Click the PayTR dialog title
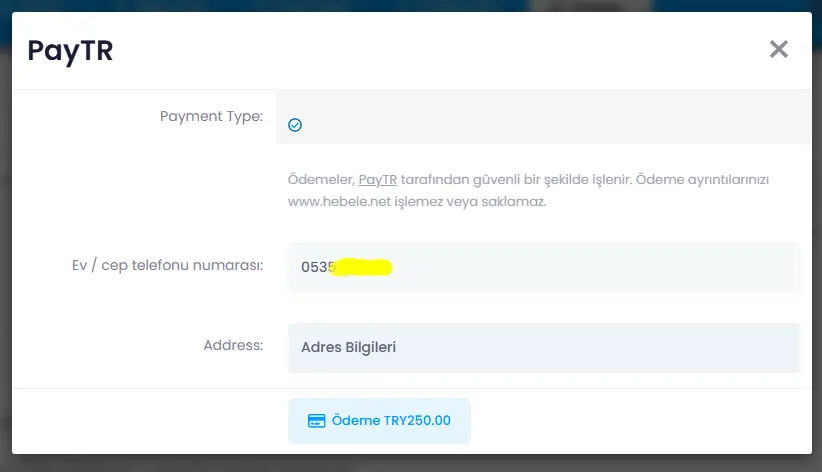Image resolution: width=822 pixels, height=472 pixels. pyautogui.click(x=70, y=51)
